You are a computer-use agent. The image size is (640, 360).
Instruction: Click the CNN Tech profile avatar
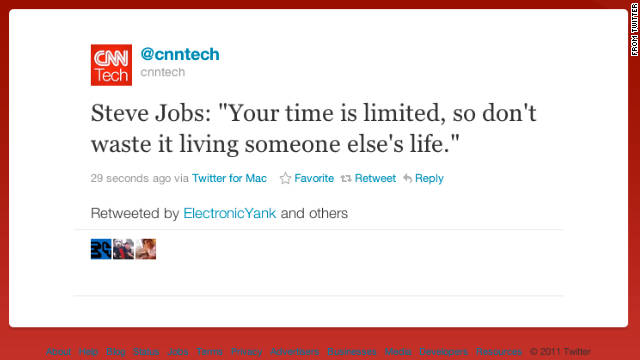[x=111, y=65]
